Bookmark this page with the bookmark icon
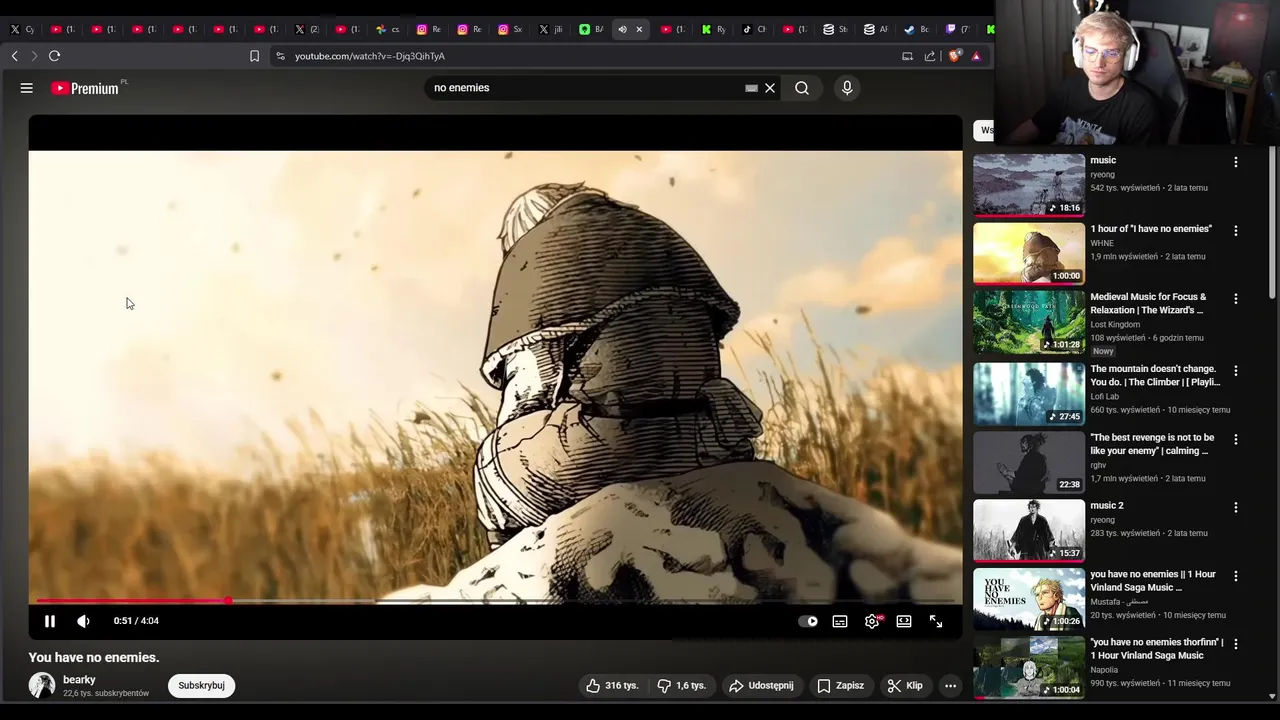The width and height of the screenshot is (1280, 720). [x=255, y=56]
